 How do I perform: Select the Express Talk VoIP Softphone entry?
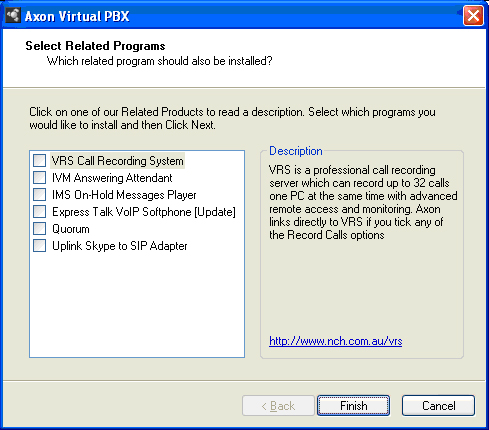[144, 212]
